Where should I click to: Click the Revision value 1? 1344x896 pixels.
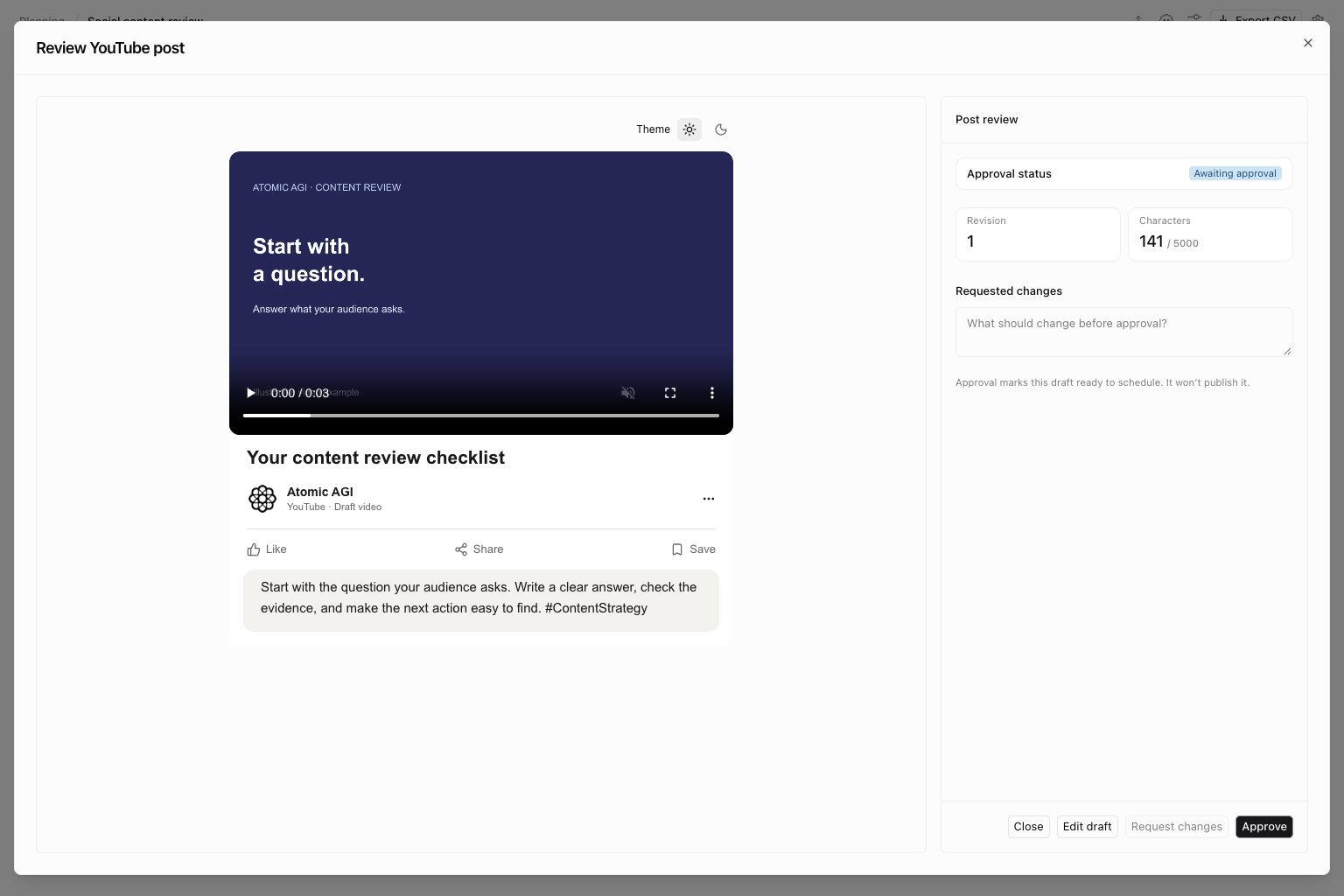(970, 241)
